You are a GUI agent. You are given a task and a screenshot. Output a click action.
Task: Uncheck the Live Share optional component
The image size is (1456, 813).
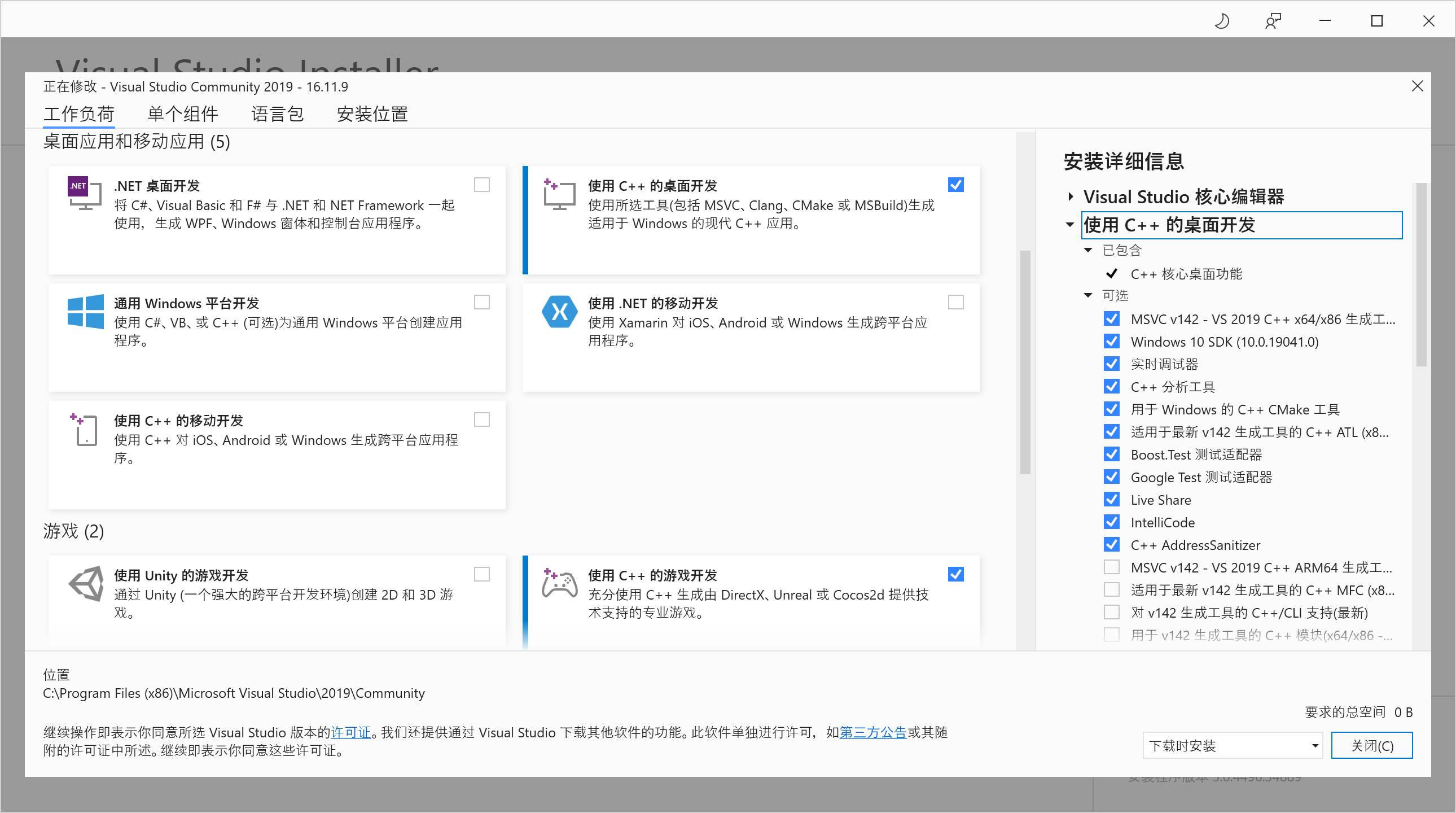1111,500
